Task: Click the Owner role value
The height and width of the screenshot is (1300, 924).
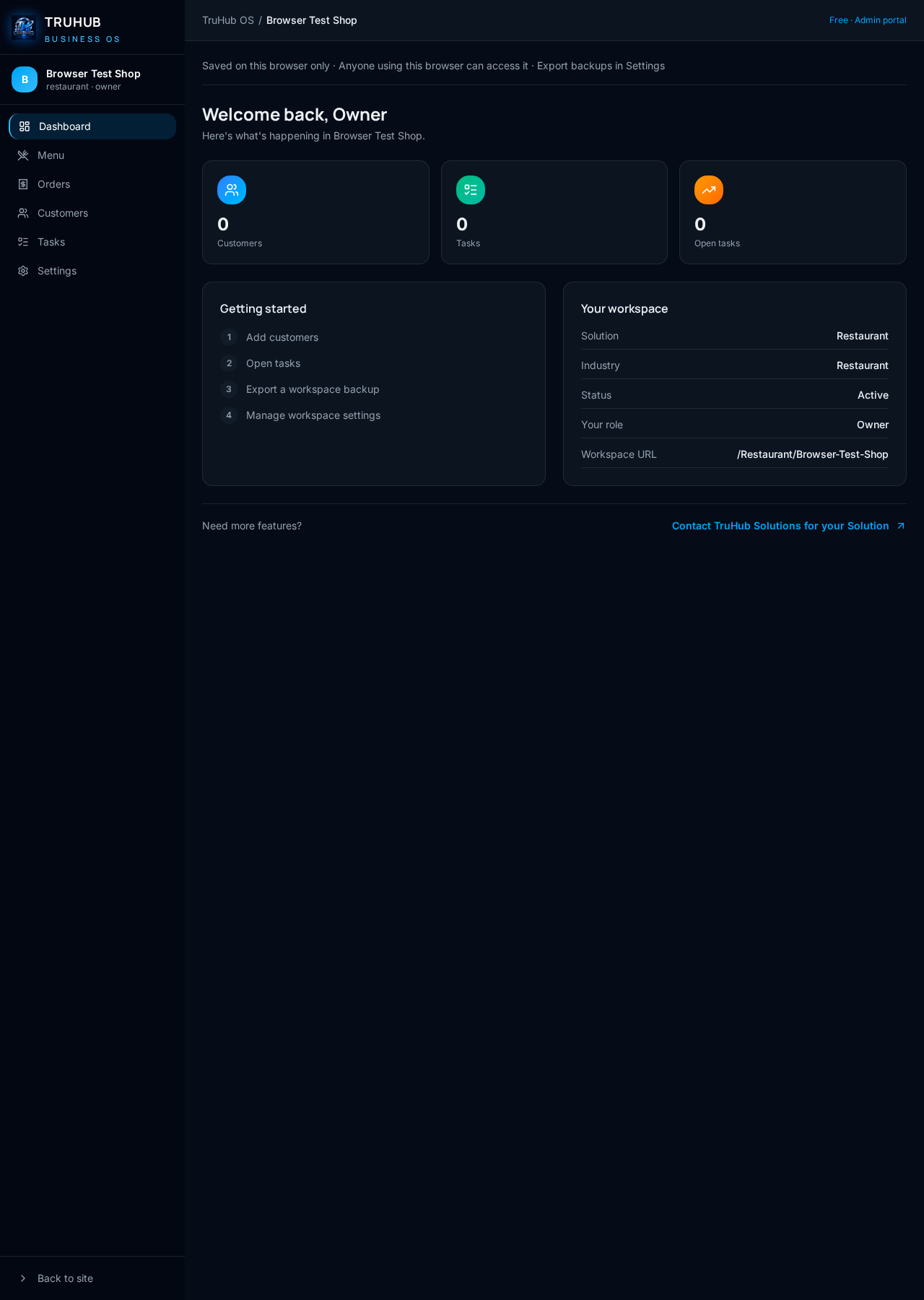Action: [x=873, y=425]
